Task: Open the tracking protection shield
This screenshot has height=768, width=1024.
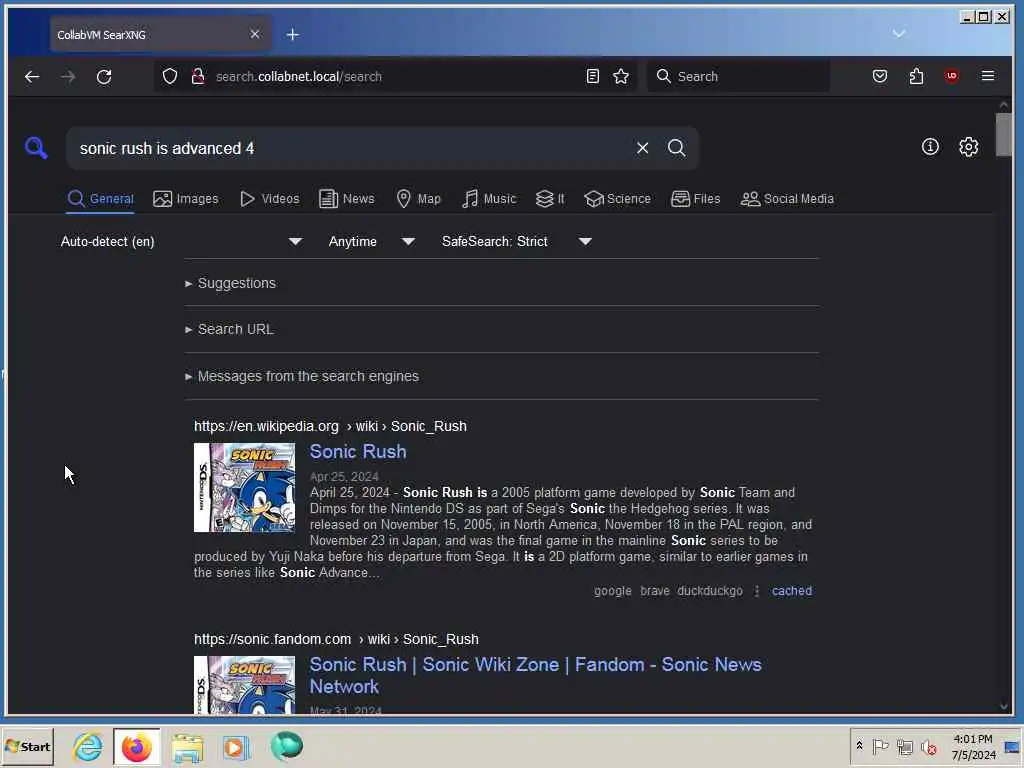Action: (x=170, y=76)
